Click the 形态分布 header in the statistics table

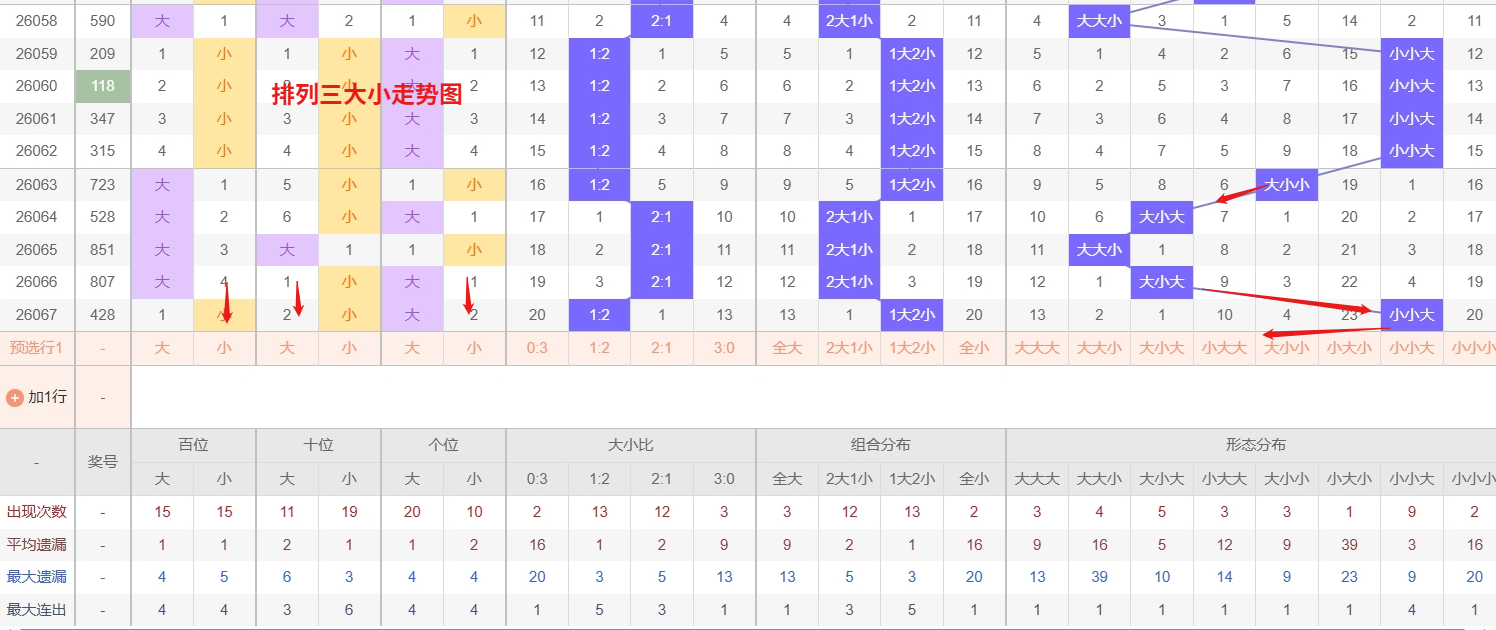coord(1255,445)
